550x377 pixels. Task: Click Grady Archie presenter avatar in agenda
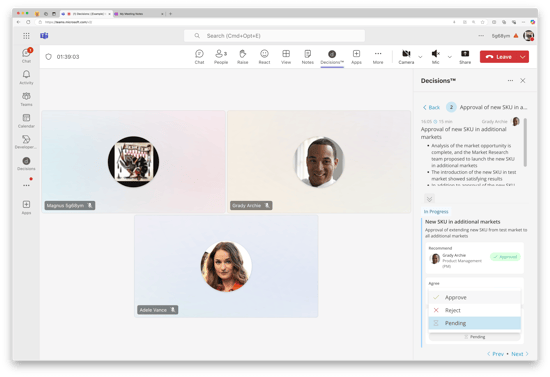pos(516,121)
